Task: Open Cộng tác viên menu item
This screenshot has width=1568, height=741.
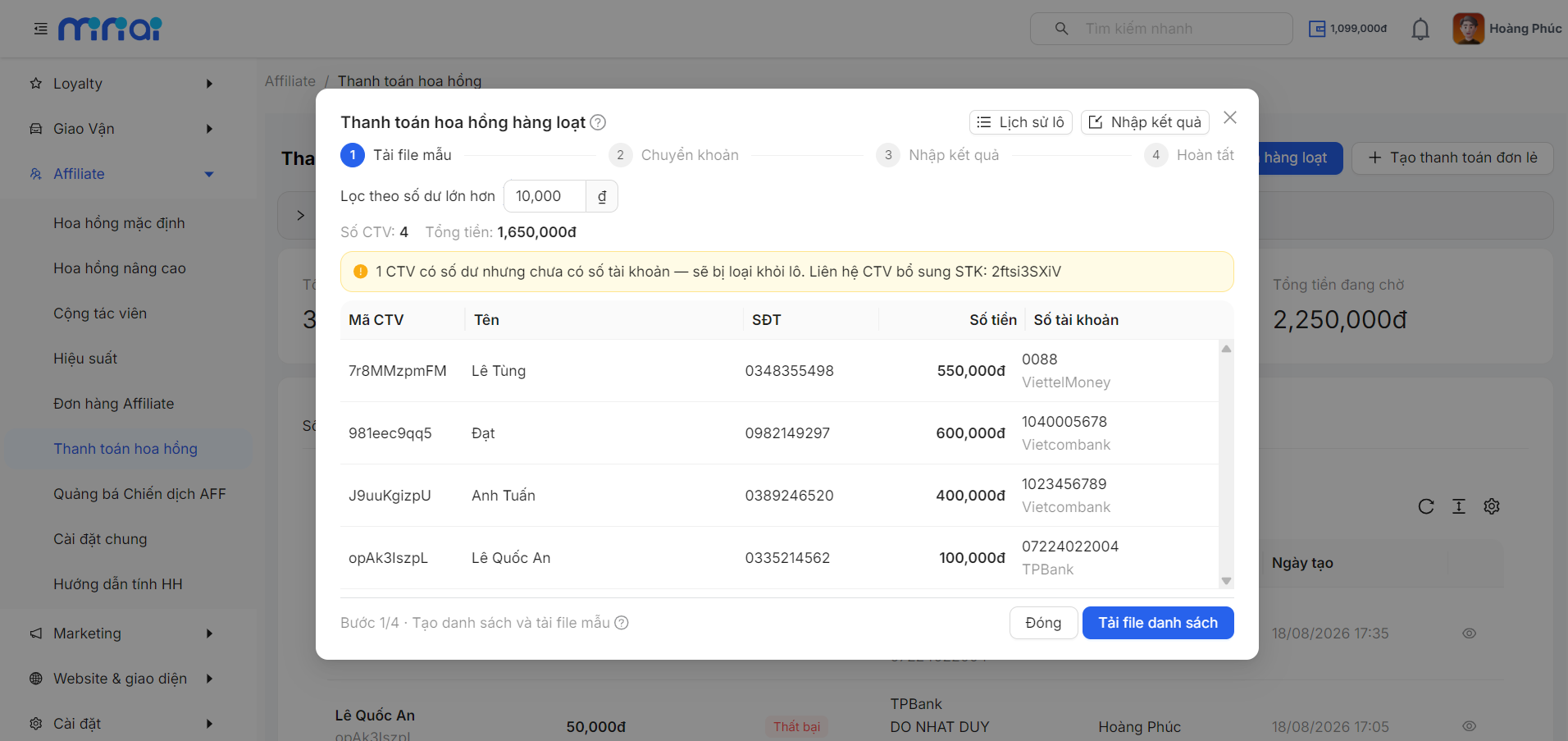Action: click(x=100, y=313)
